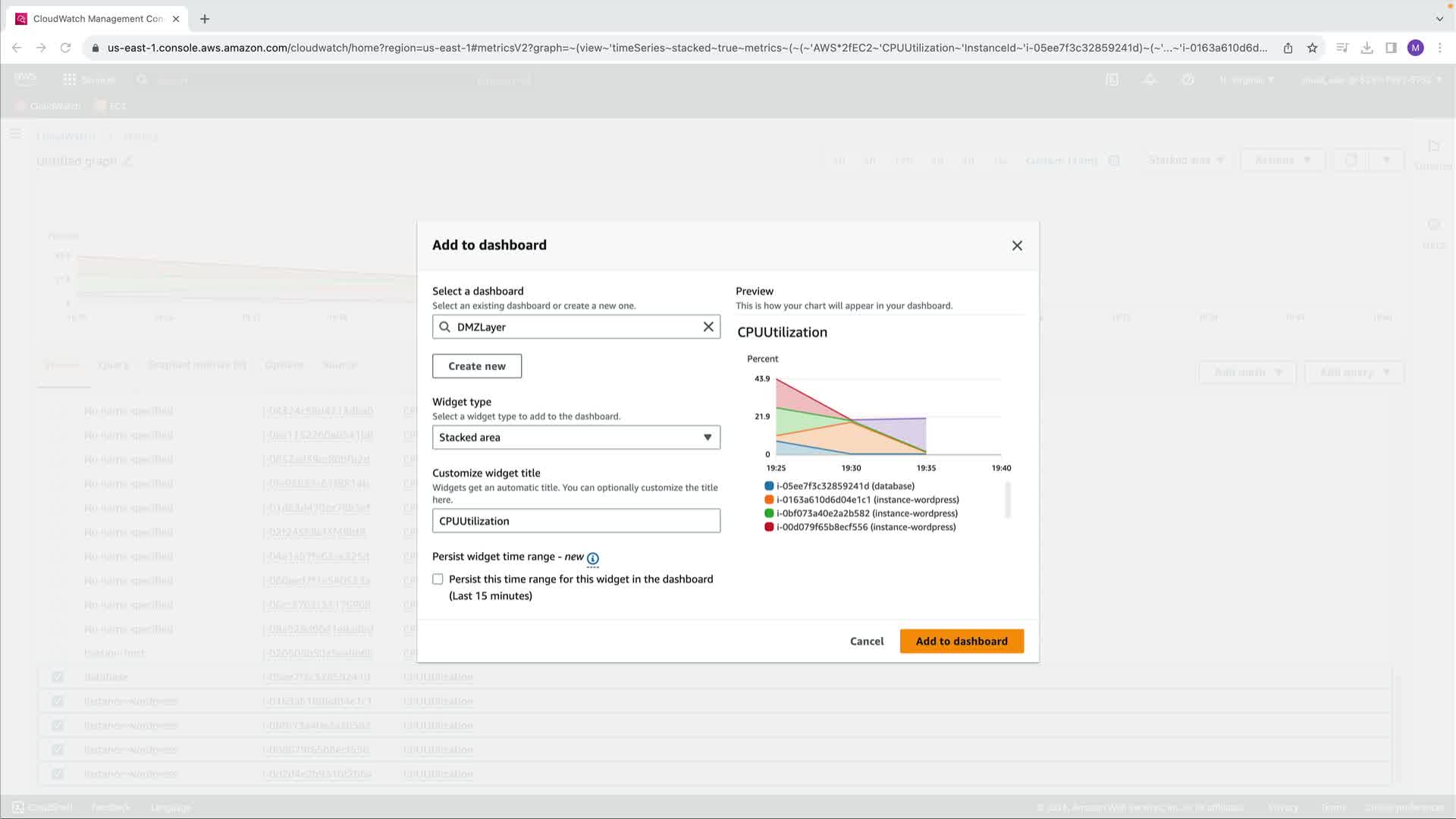Enable Persist this time range checkbox
Image resolution: width=1456 pixels, height=819 pixels.
(438, 579)
